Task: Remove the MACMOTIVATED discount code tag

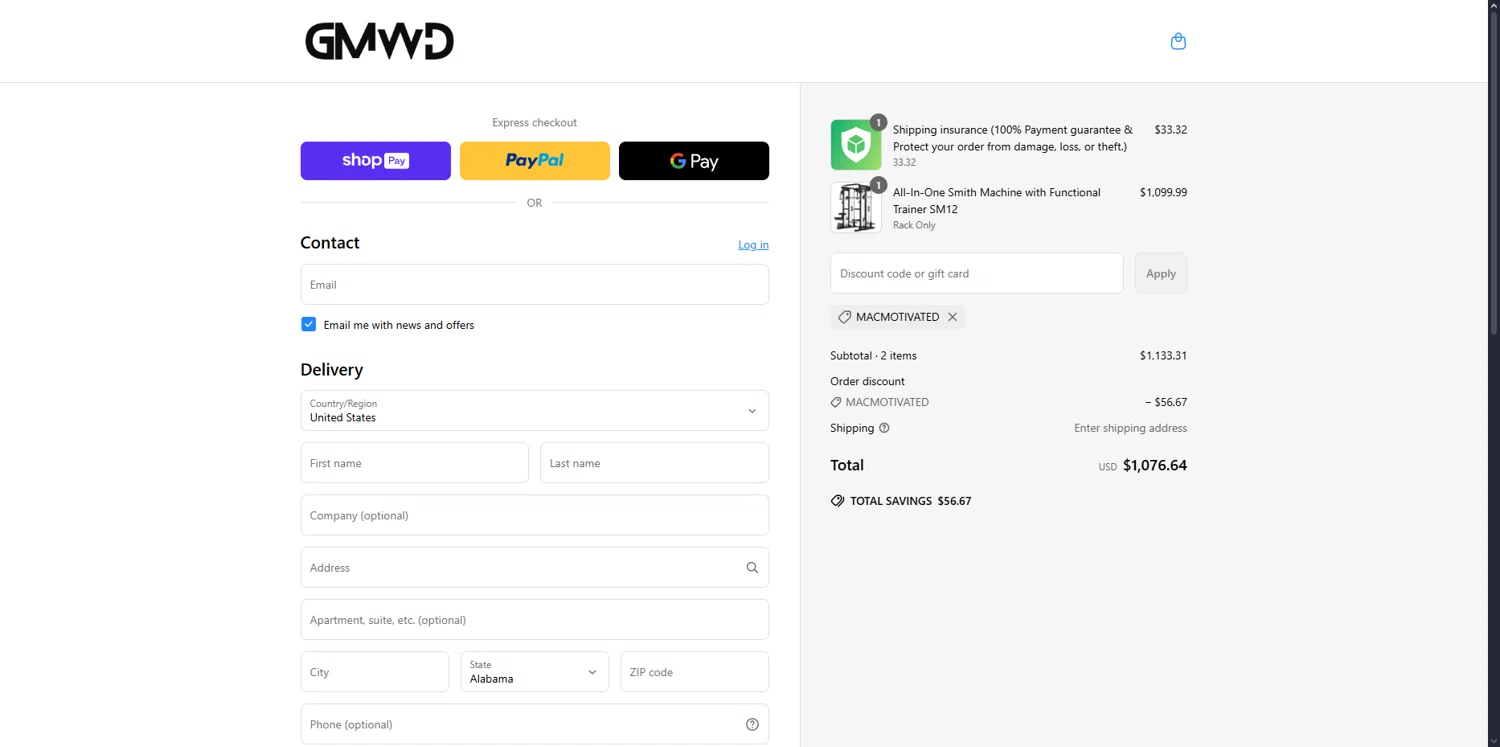Action: (952, 317)
